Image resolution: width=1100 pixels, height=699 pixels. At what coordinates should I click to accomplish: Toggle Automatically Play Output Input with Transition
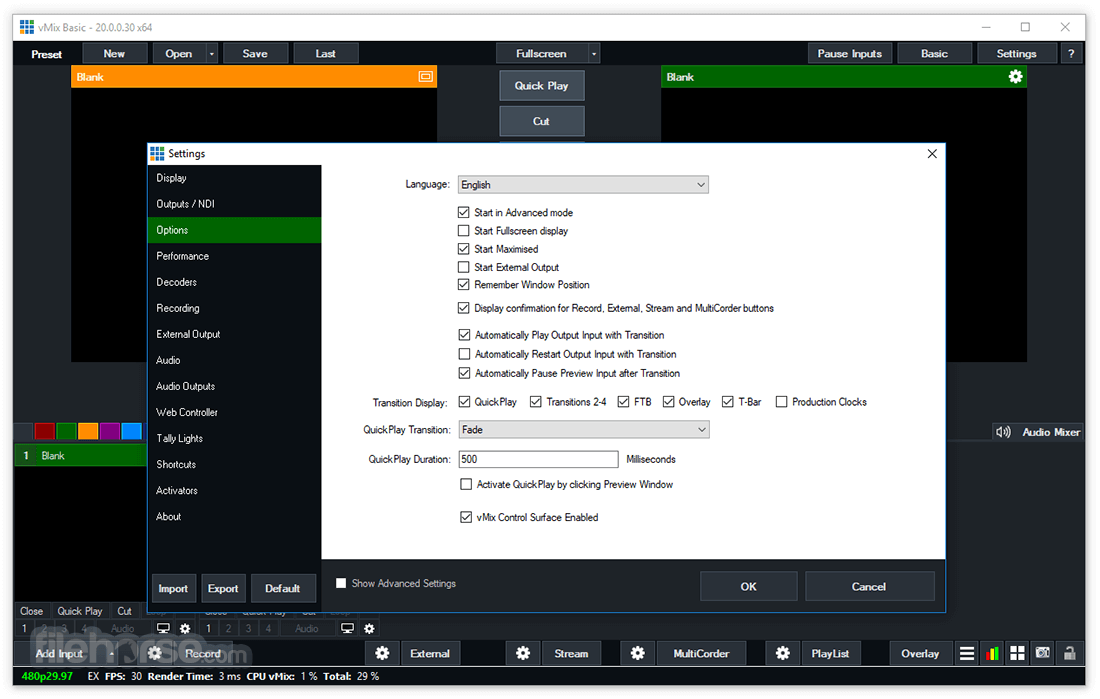click(464, 335)
